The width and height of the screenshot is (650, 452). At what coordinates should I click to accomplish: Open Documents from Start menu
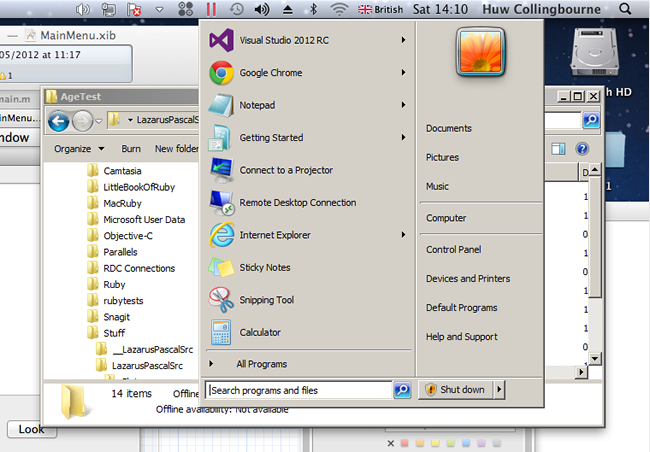click(449, 129)
